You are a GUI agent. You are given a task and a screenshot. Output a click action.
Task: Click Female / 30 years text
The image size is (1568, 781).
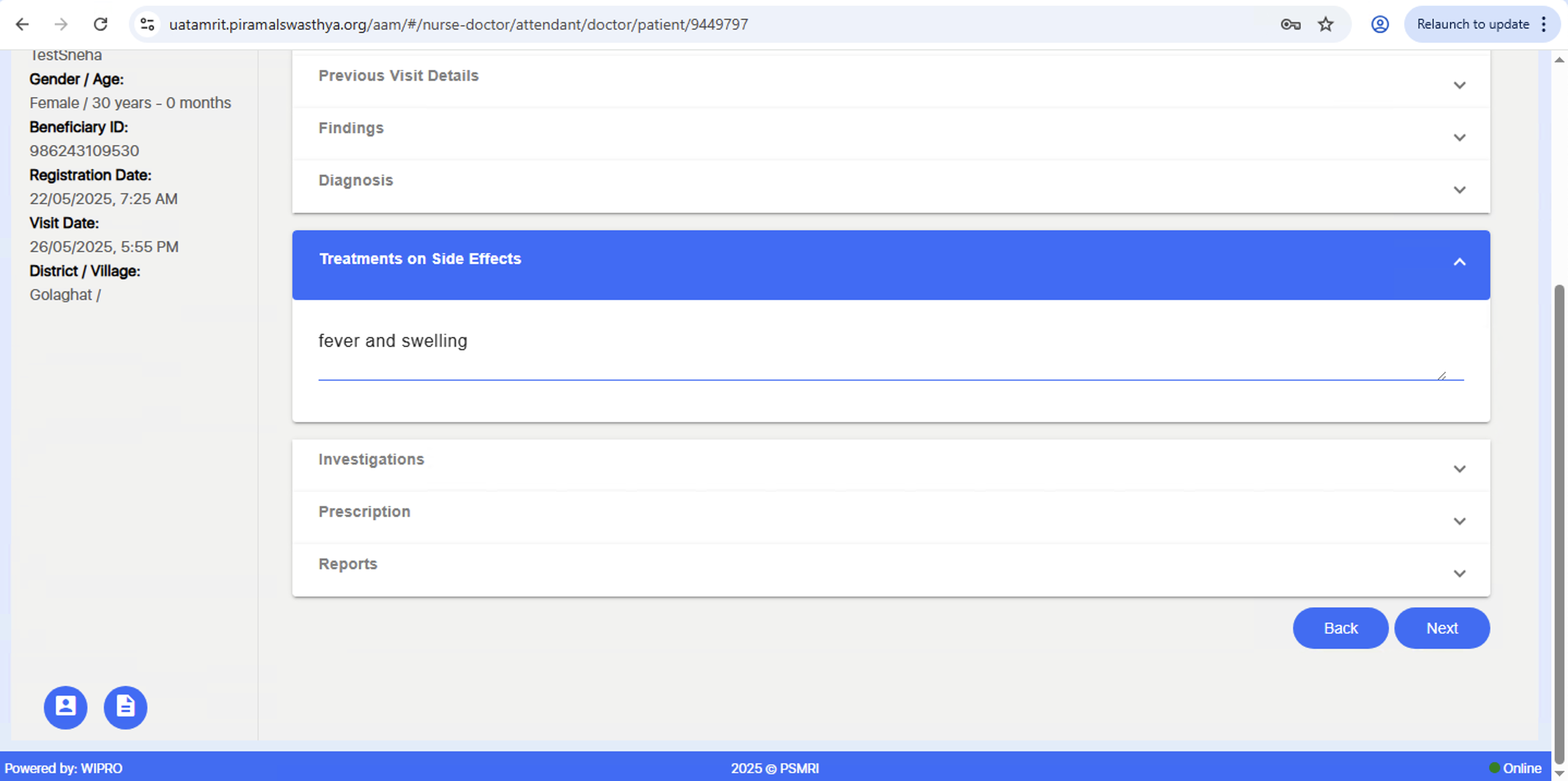tap(130, 103)
